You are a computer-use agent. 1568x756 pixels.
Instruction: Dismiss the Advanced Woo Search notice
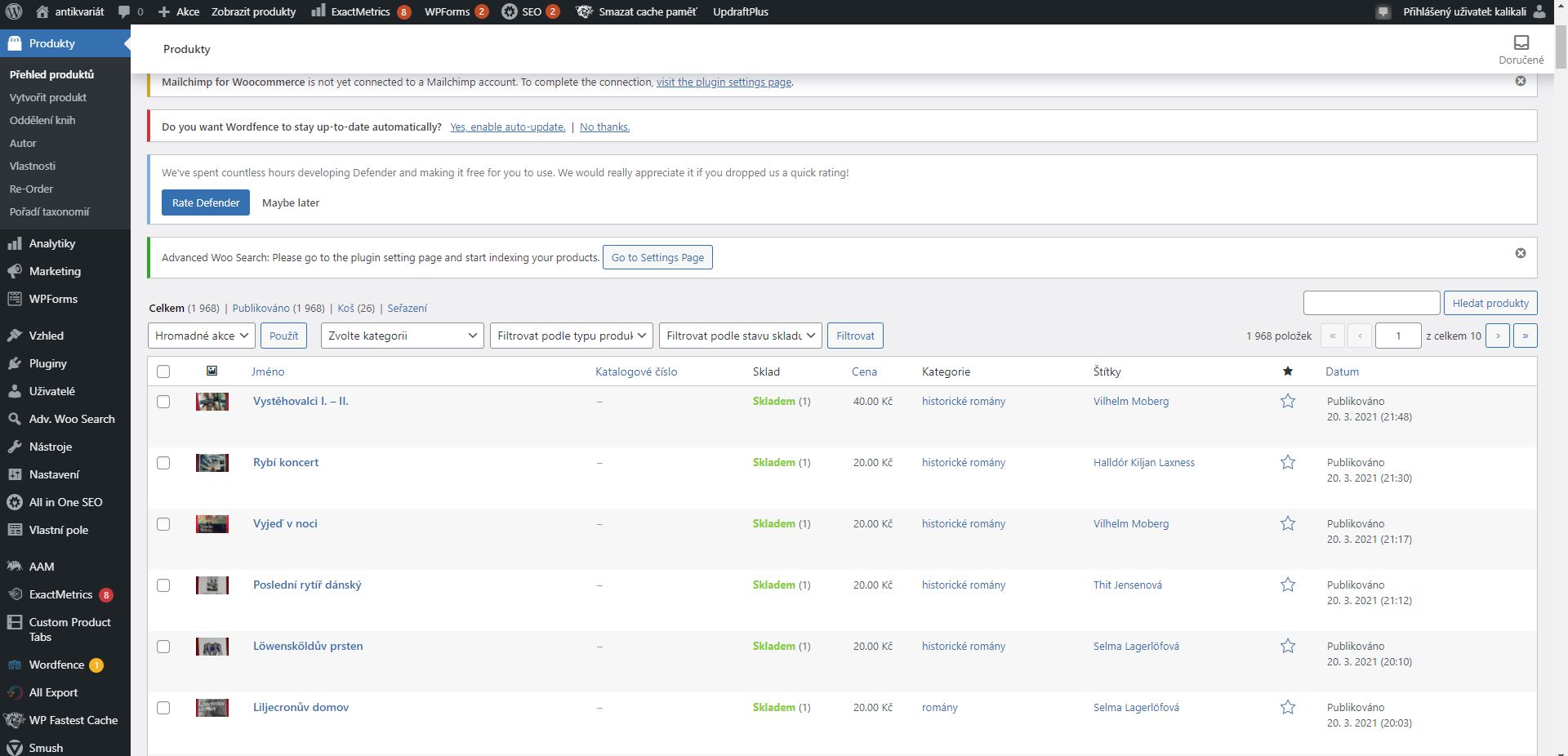click(1521, 253)
